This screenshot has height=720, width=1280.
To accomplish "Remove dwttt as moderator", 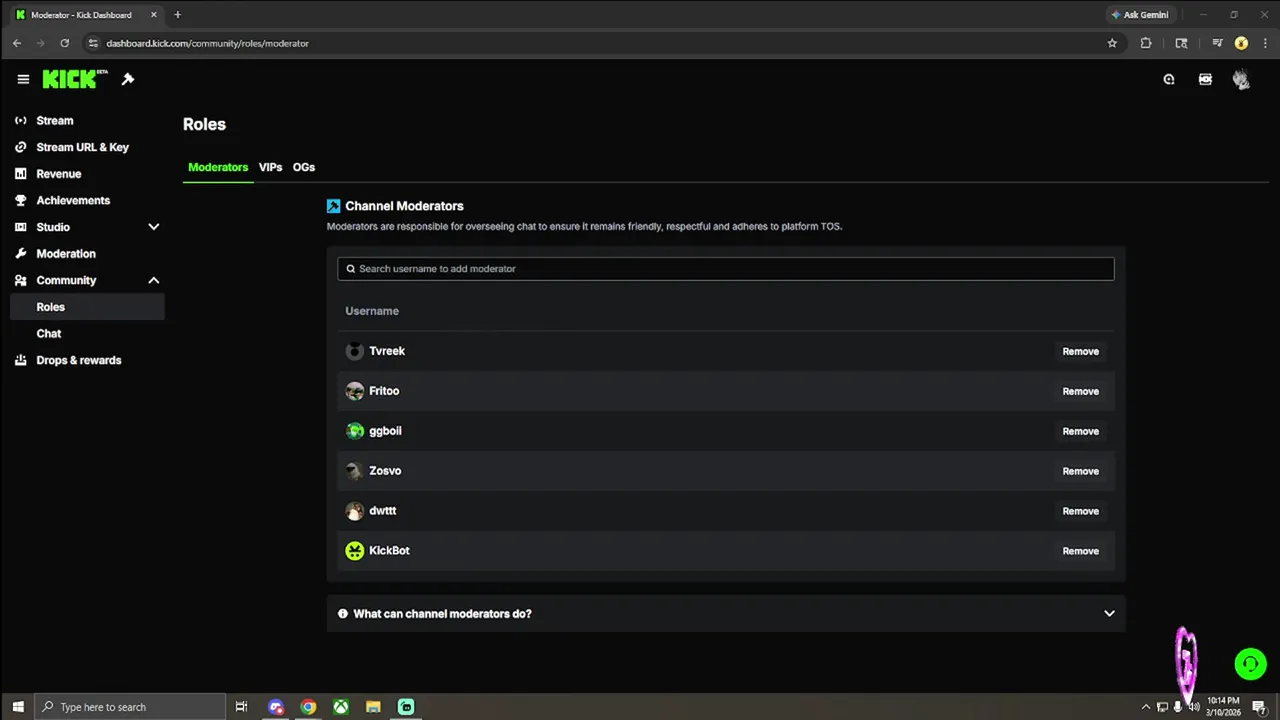I will (x=1080, y=512).
